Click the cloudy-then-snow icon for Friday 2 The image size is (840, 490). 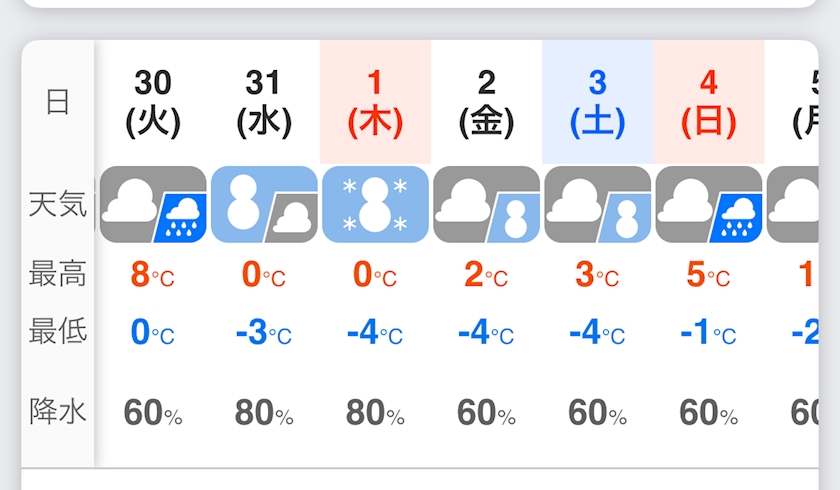[486, 204]
